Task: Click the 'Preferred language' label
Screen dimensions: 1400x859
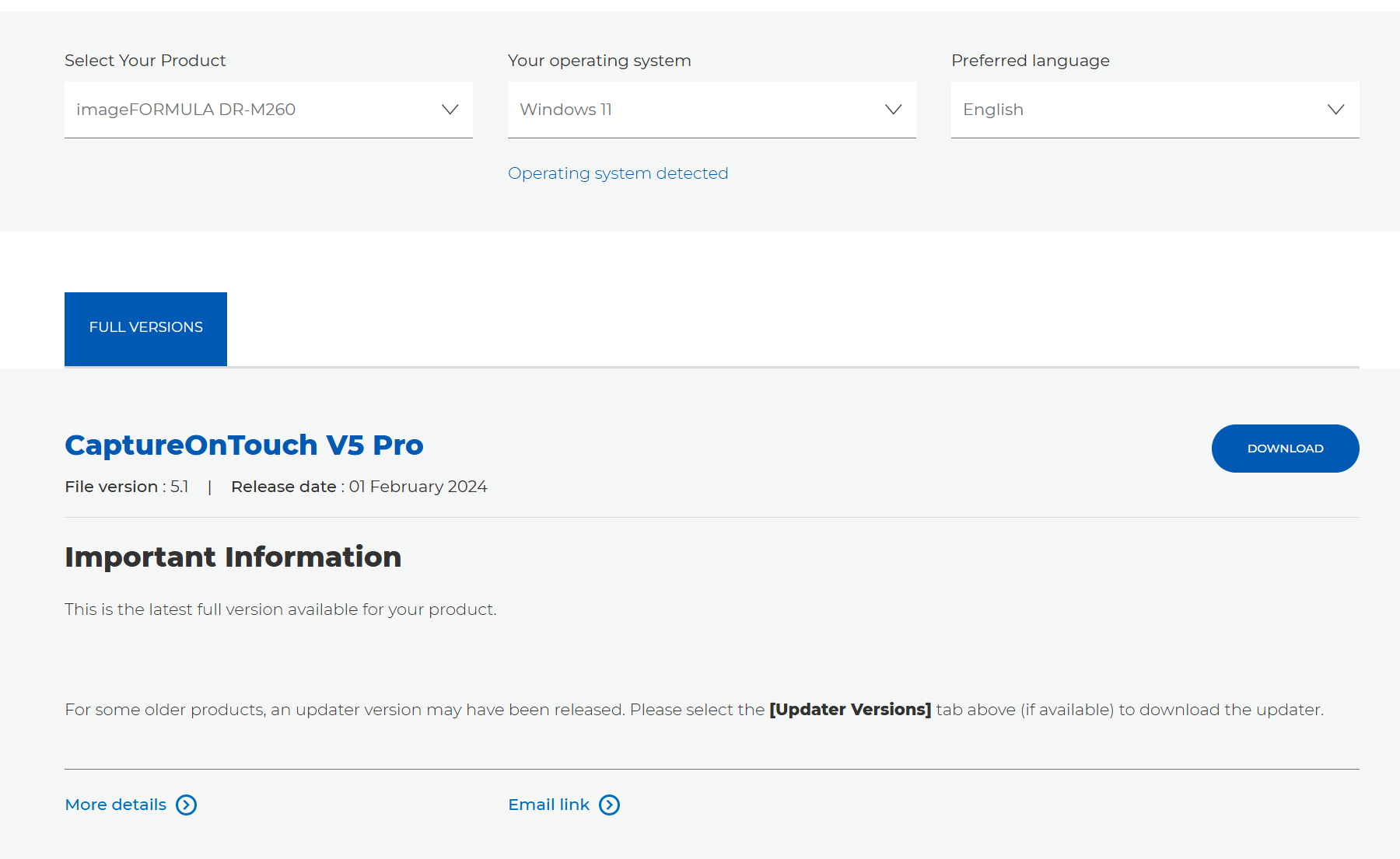Action: (x=1031, y=61)
